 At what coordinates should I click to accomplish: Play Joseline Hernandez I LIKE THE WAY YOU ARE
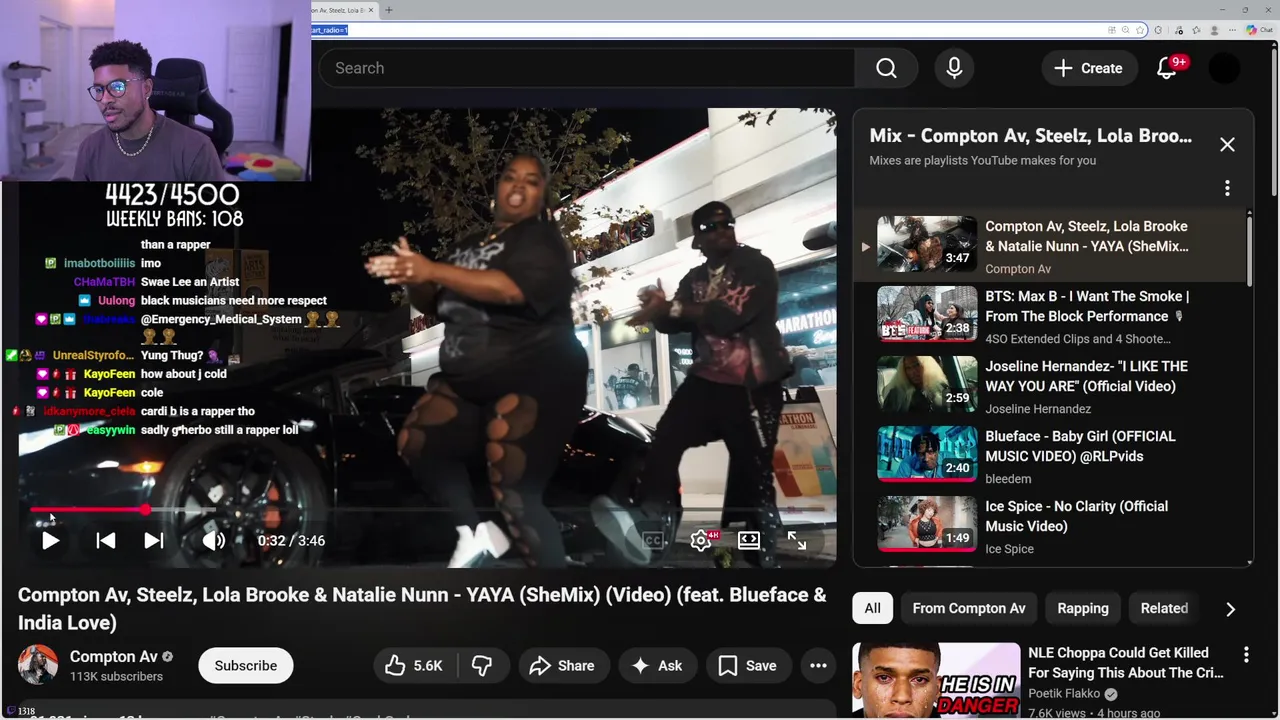tap(1050, 386)
